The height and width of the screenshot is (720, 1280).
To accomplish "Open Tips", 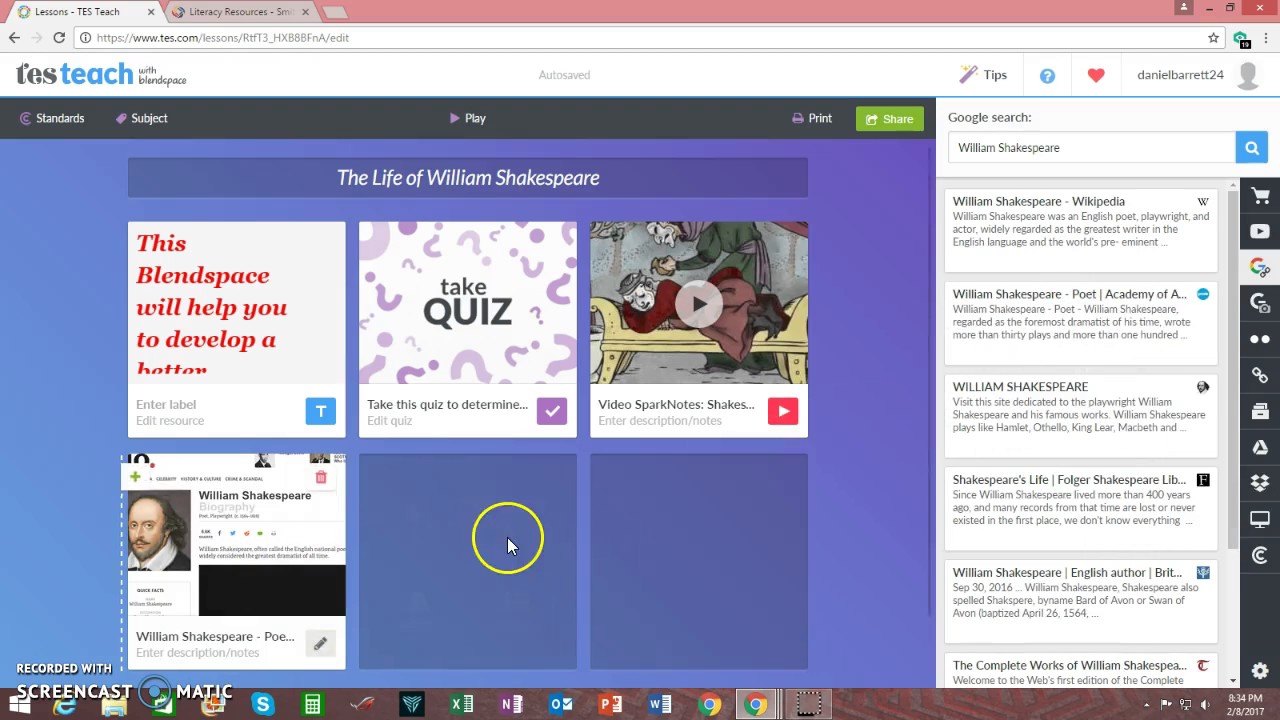I will [x=983, y=75].
